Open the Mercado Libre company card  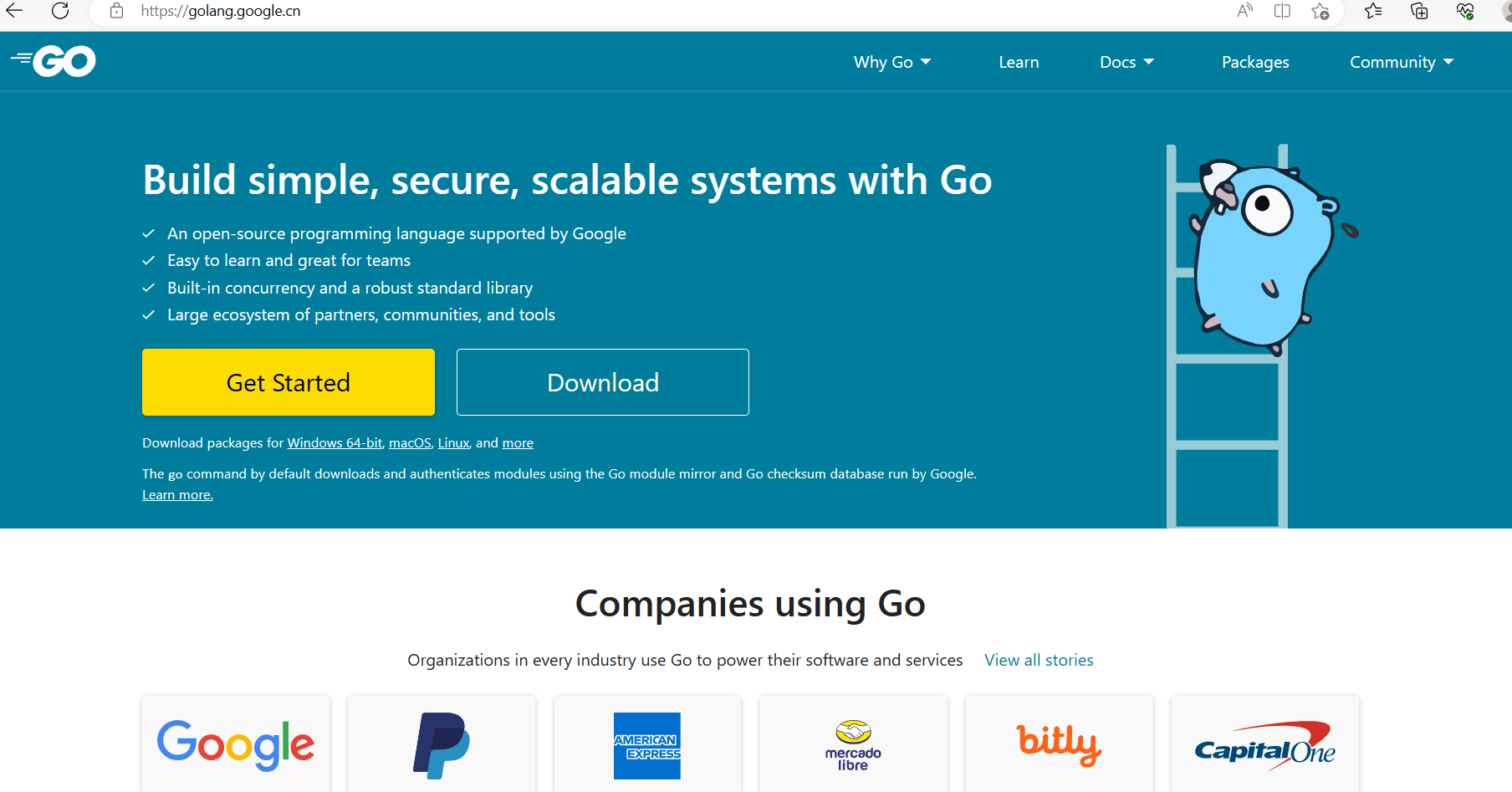853,744
